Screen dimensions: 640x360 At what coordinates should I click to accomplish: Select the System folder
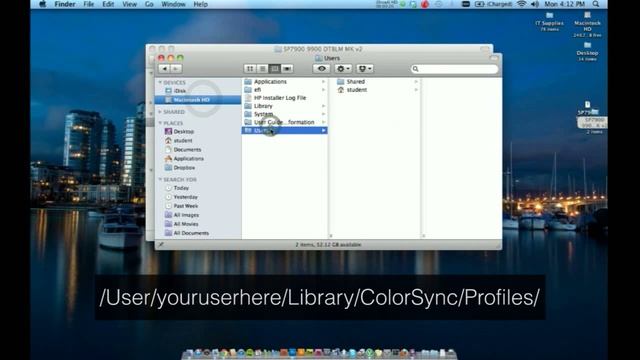tap(284, 114)
